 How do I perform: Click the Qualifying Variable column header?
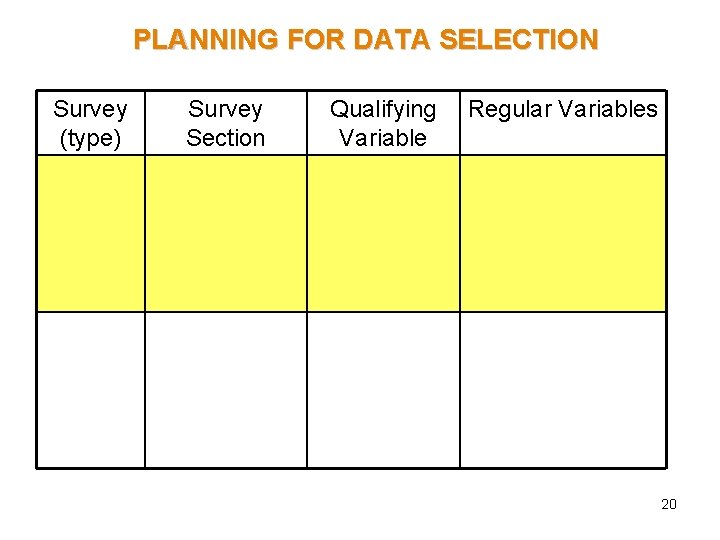pos(383,123)
